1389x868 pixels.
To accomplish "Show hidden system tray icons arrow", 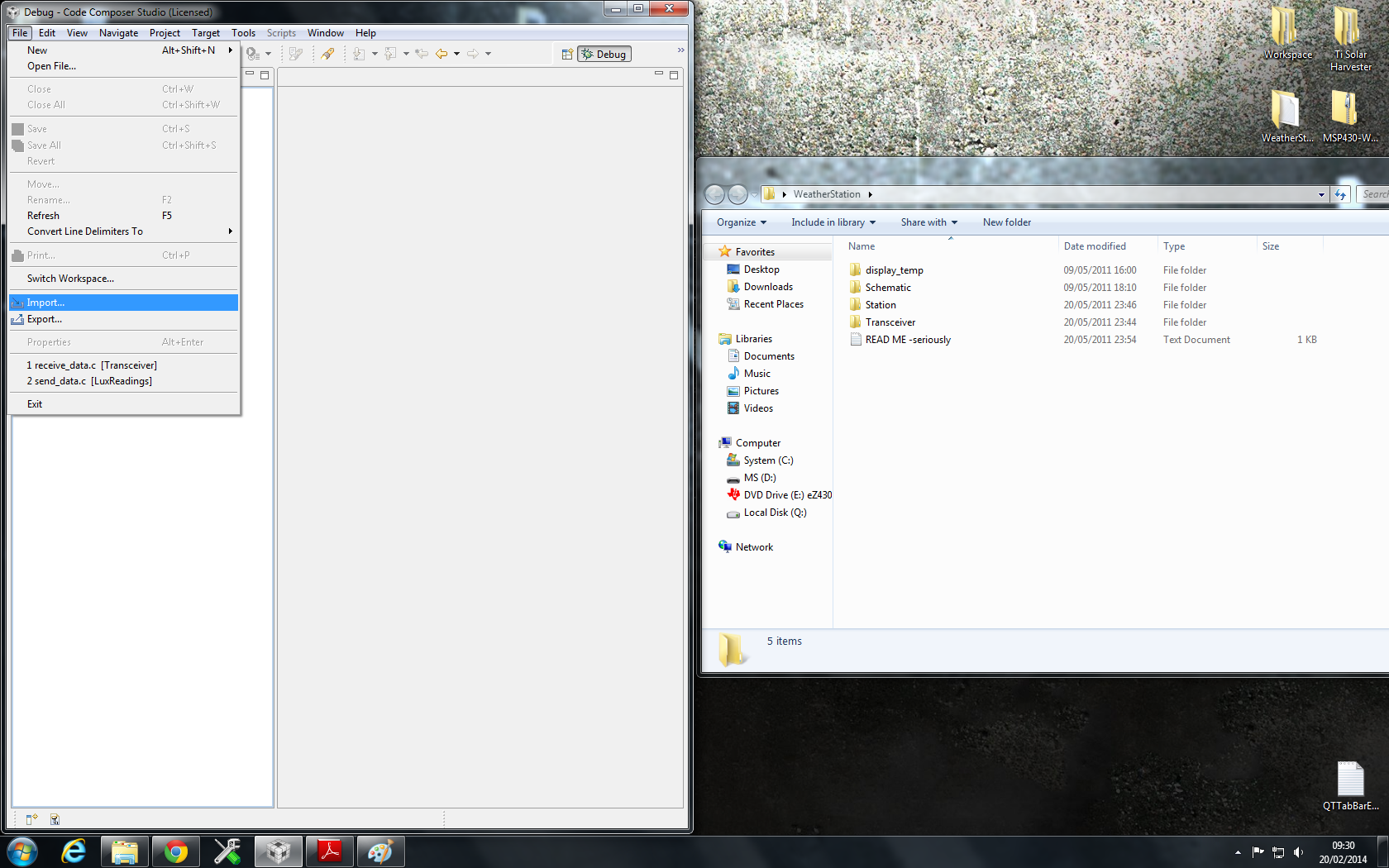I will click(1238, 852).
